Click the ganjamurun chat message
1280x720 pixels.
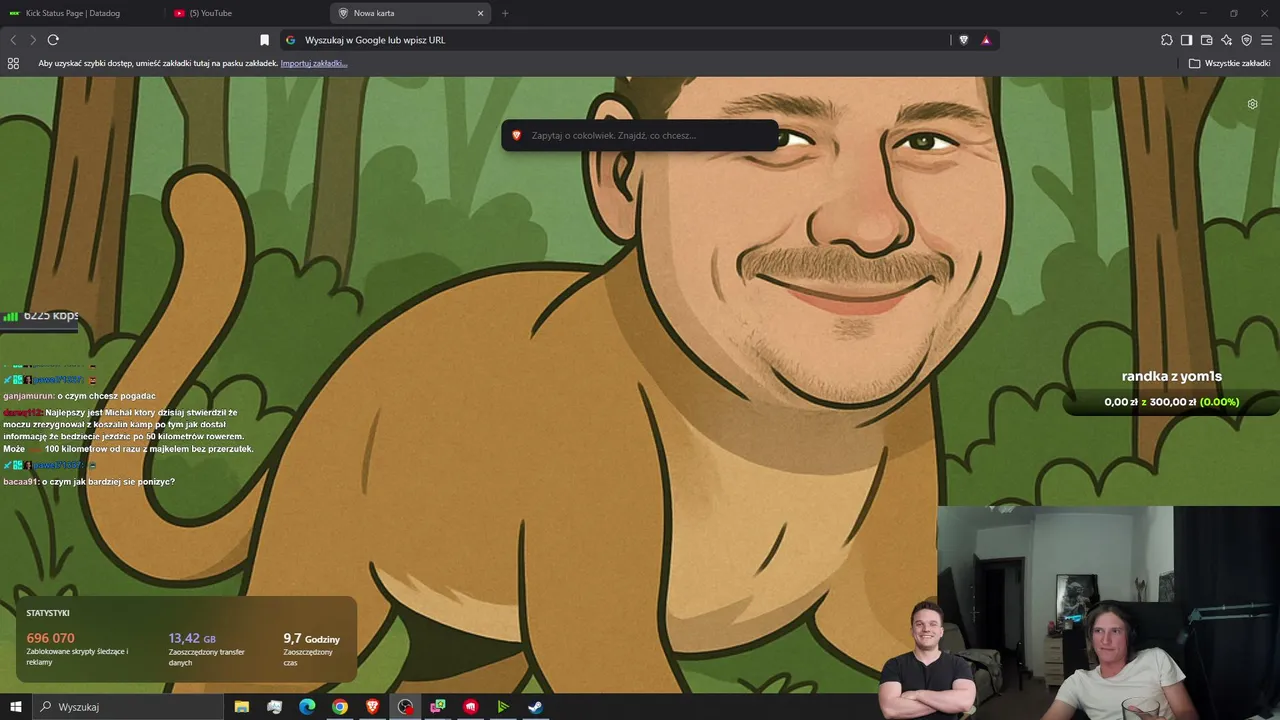(x=79, y=396)
